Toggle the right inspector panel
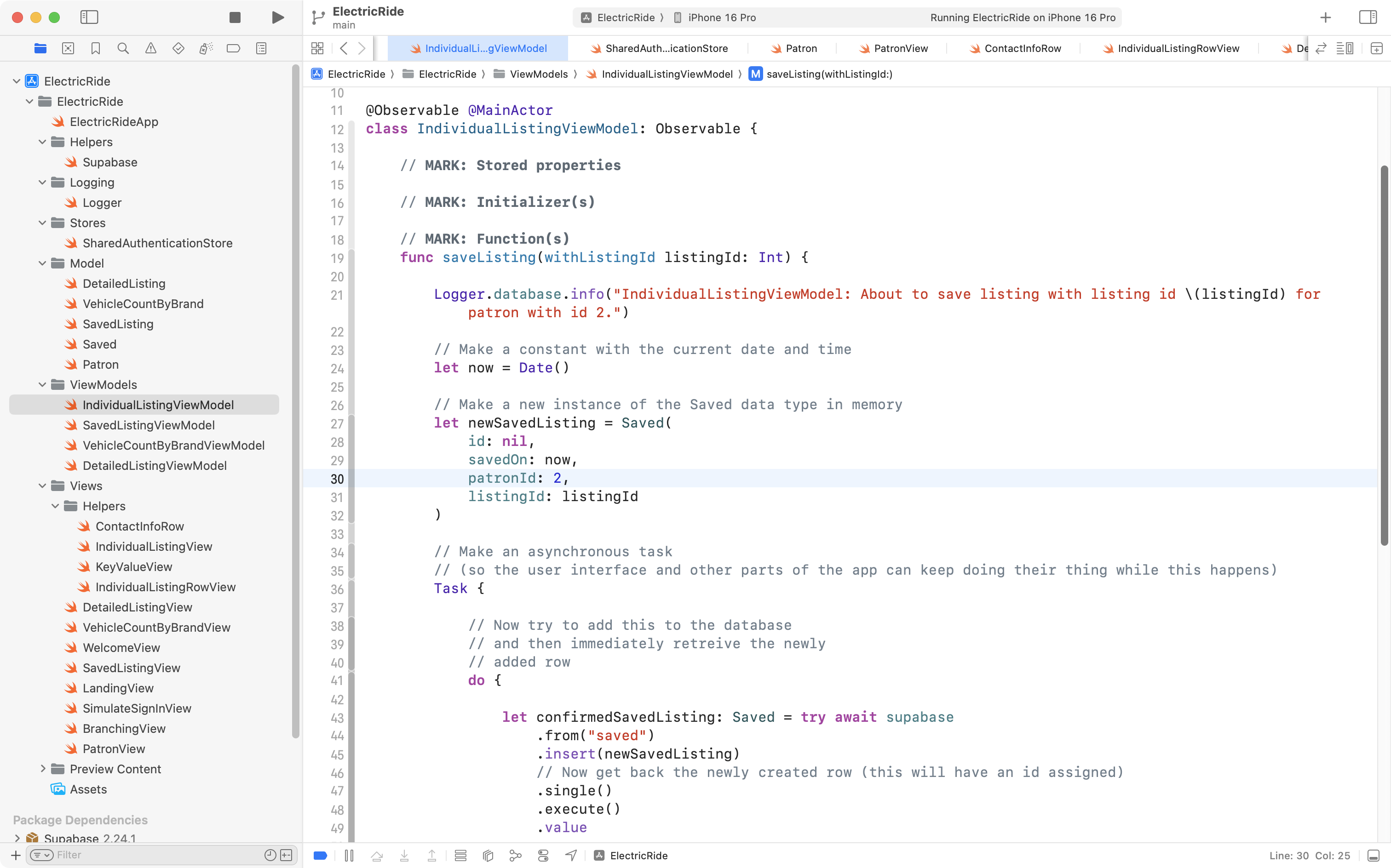The width and height of the screenshot is (1391, 868). pyautogui.click(x=1368, y=17)
